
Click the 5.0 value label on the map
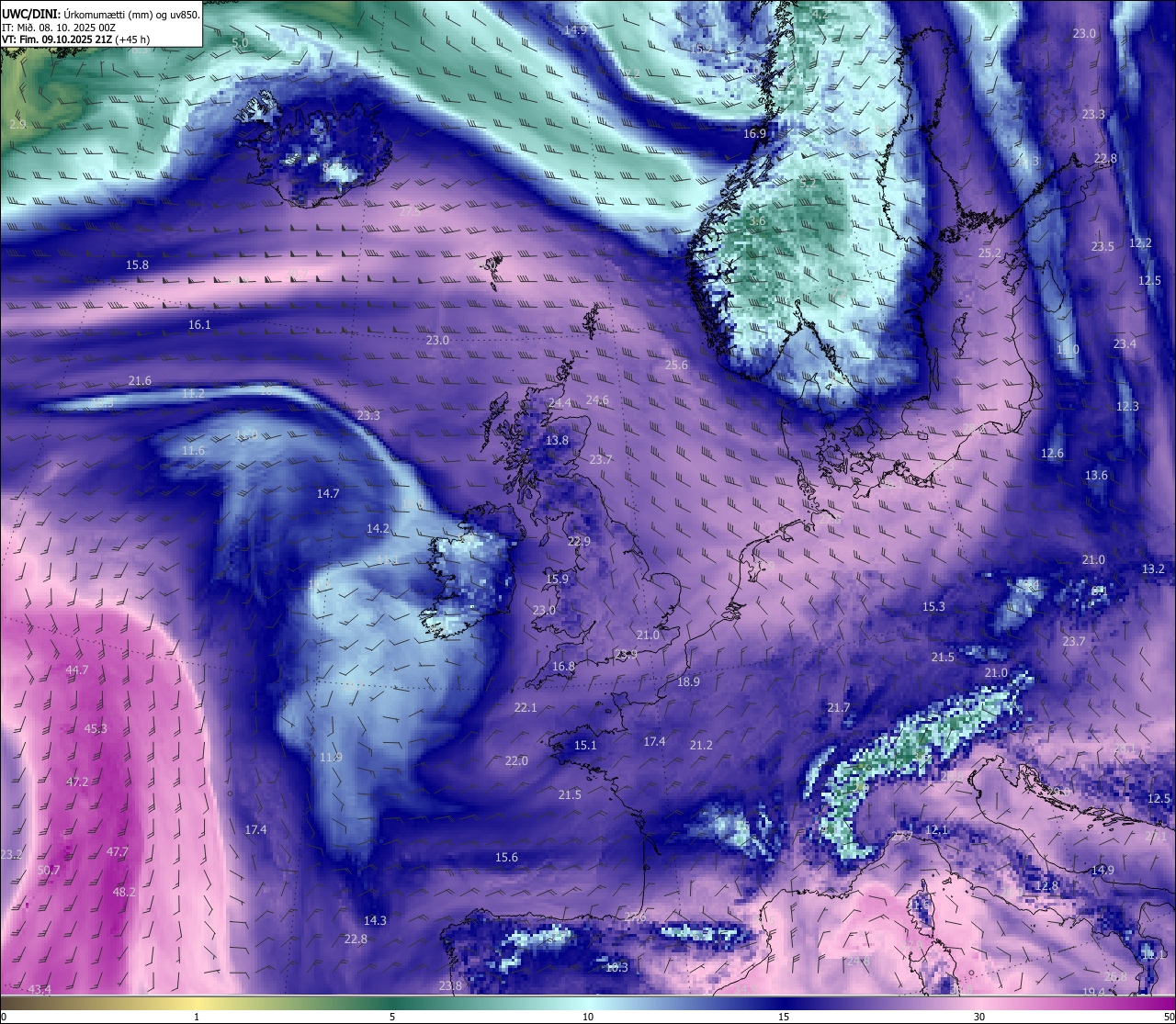click(240, 42)
